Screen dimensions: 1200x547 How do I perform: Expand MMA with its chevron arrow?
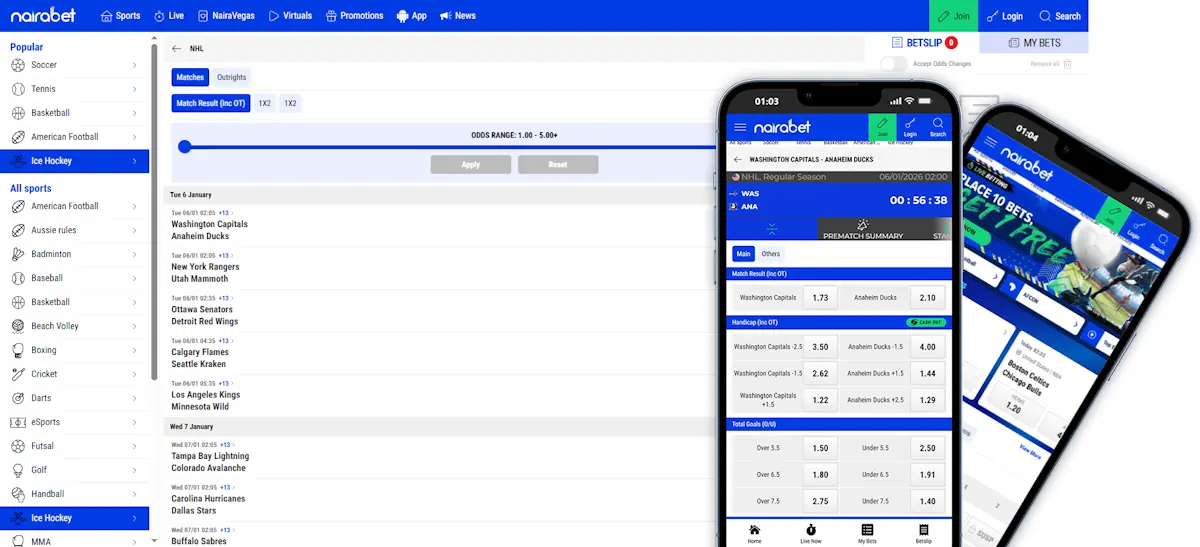click(x=134, y=541)
